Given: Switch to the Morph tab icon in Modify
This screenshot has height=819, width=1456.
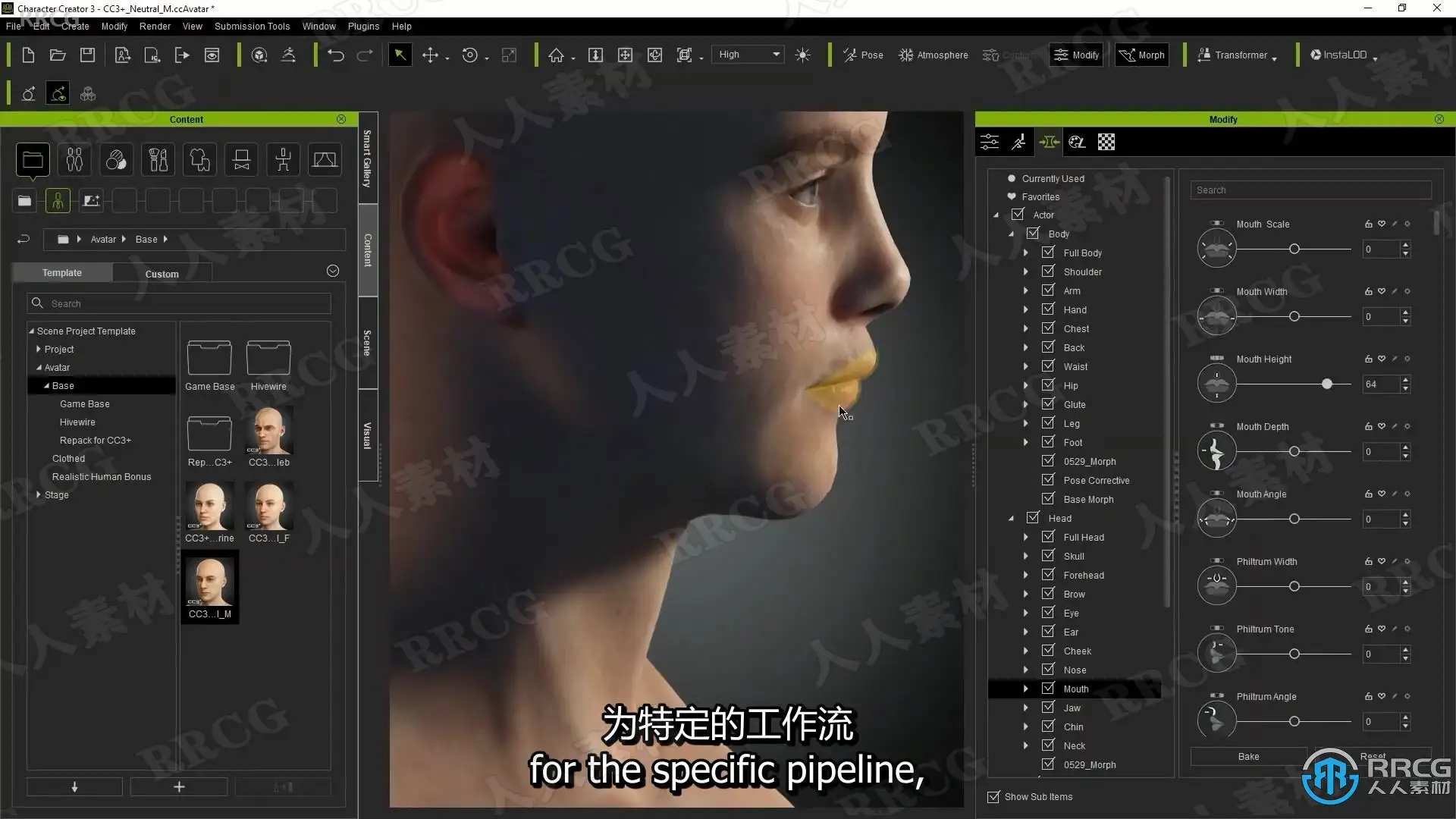Looking at the screenshot, I should pos(1049,142).
